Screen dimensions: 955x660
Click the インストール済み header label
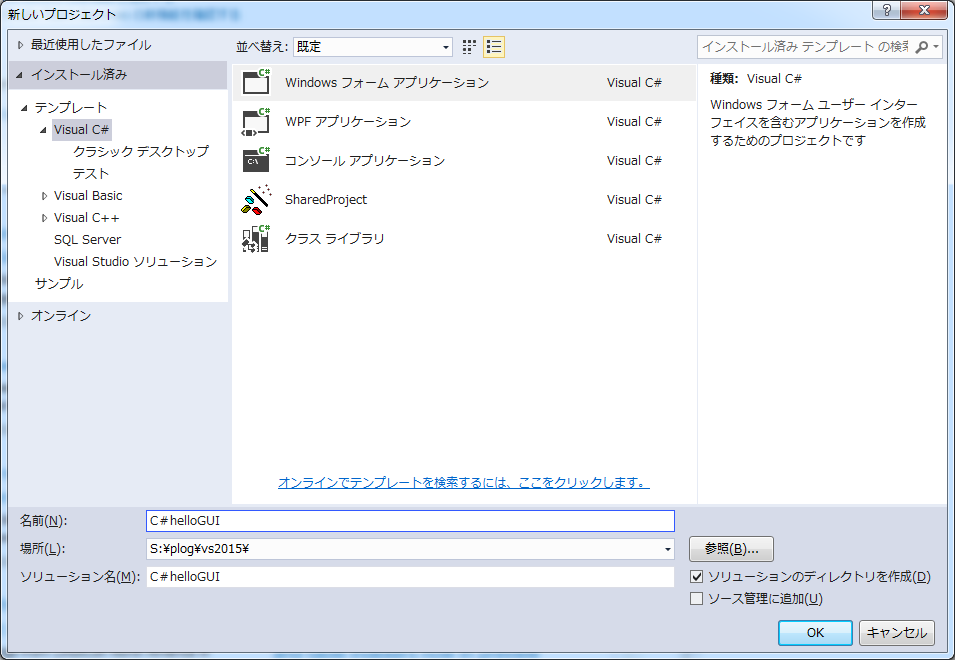(79, 75)
